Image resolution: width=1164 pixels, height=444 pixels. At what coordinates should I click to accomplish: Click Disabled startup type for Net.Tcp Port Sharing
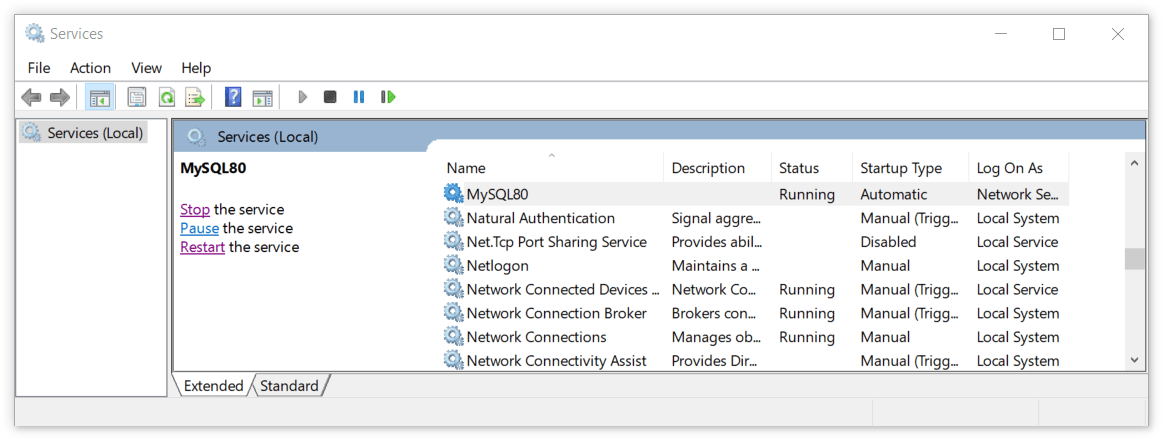(889, 242)
